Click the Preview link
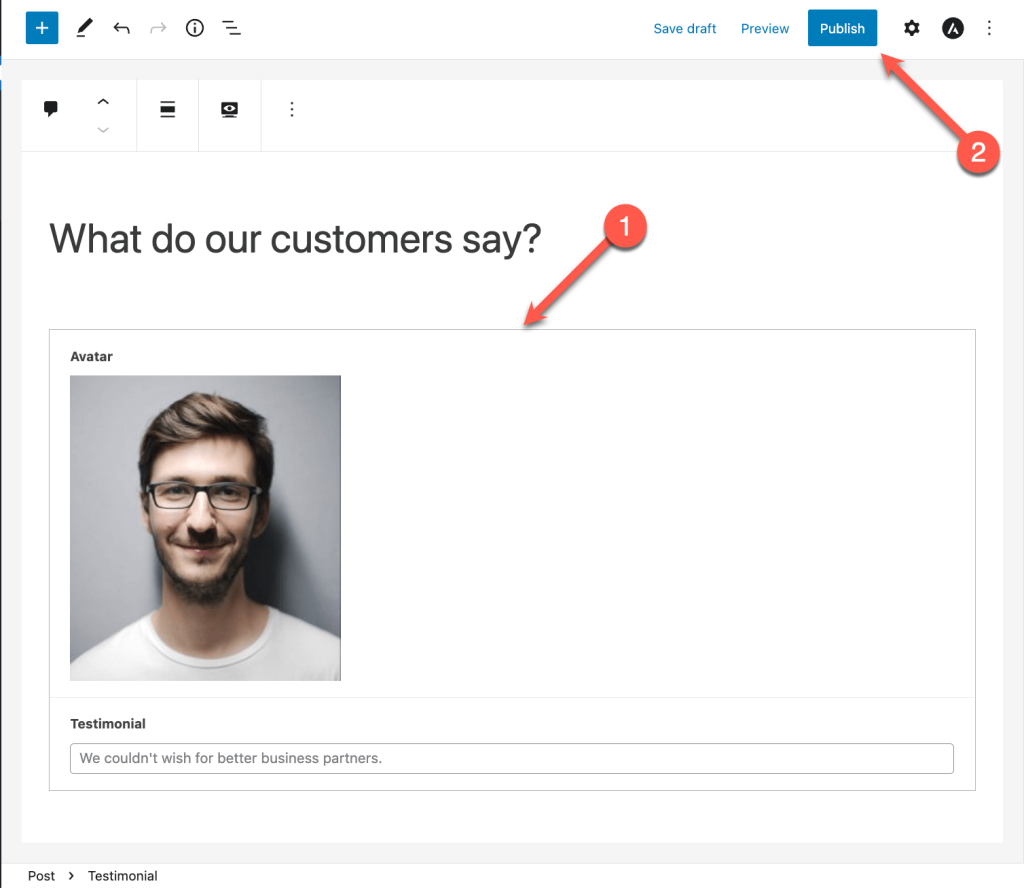 [765, 29]
